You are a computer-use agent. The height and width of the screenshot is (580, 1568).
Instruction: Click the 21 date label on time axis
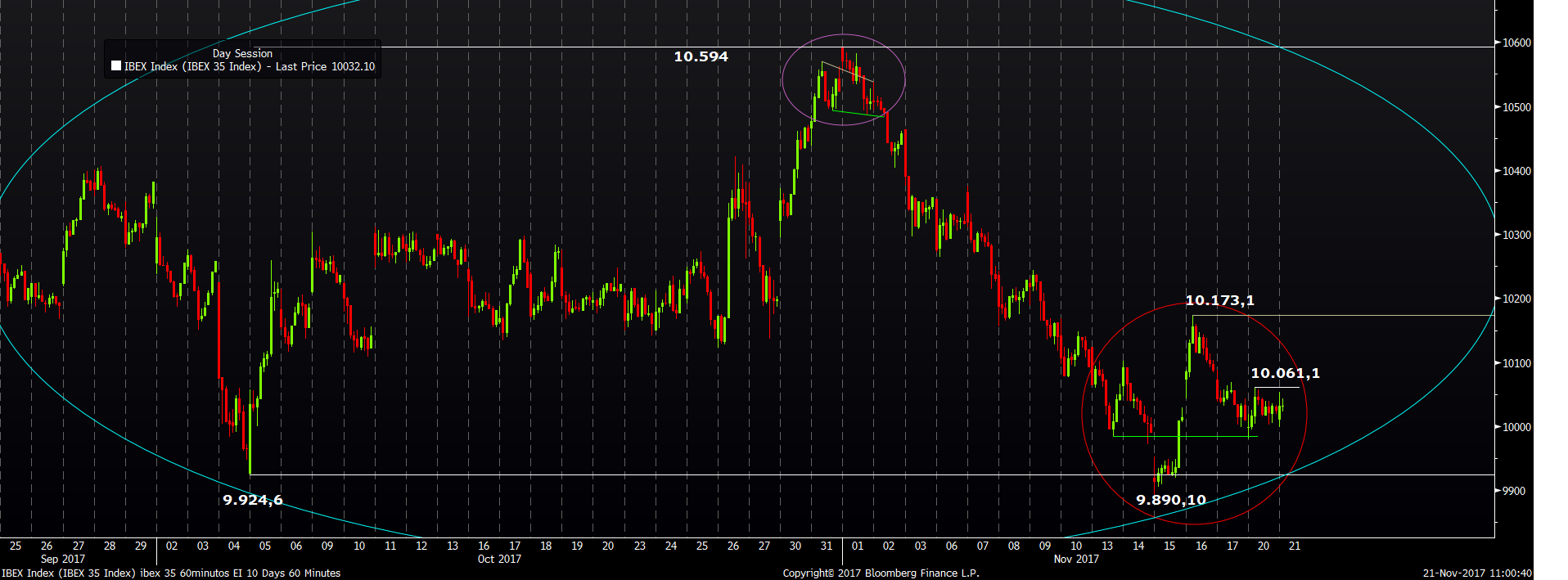(x=1295, y=546)
